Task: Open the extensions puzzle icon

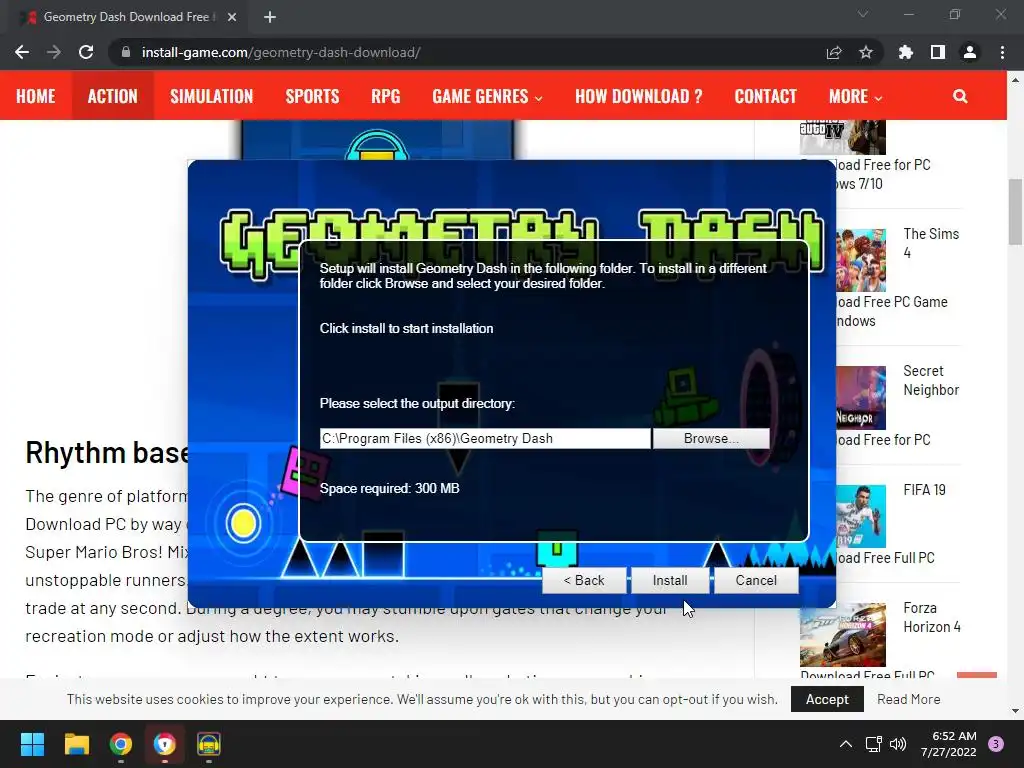Action: 906,52
